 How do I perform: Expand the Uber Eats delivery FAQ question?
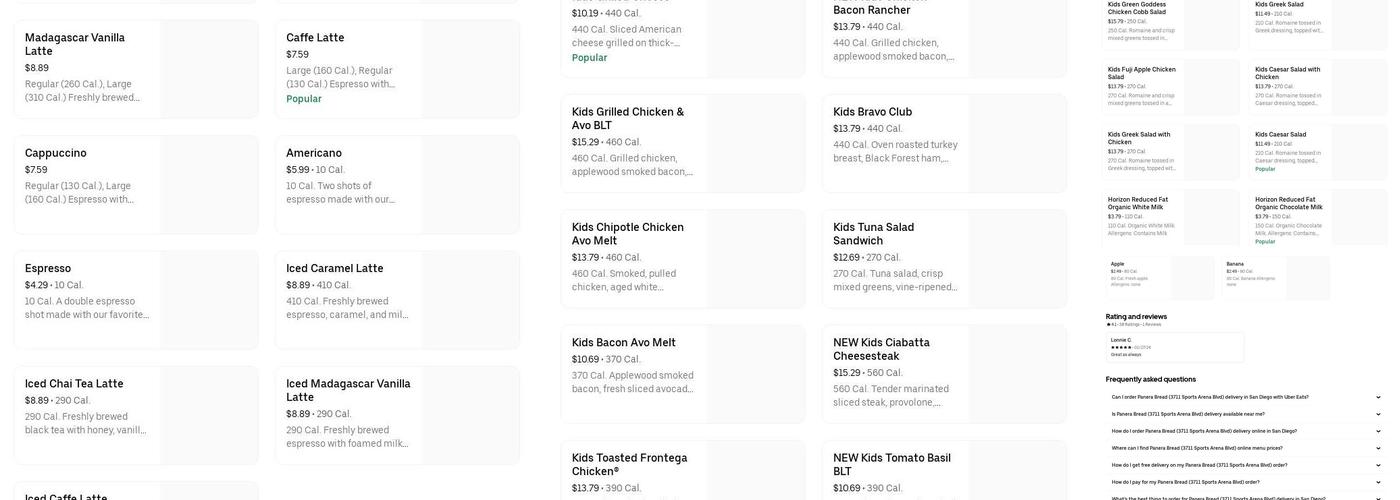pos(1378,397)
